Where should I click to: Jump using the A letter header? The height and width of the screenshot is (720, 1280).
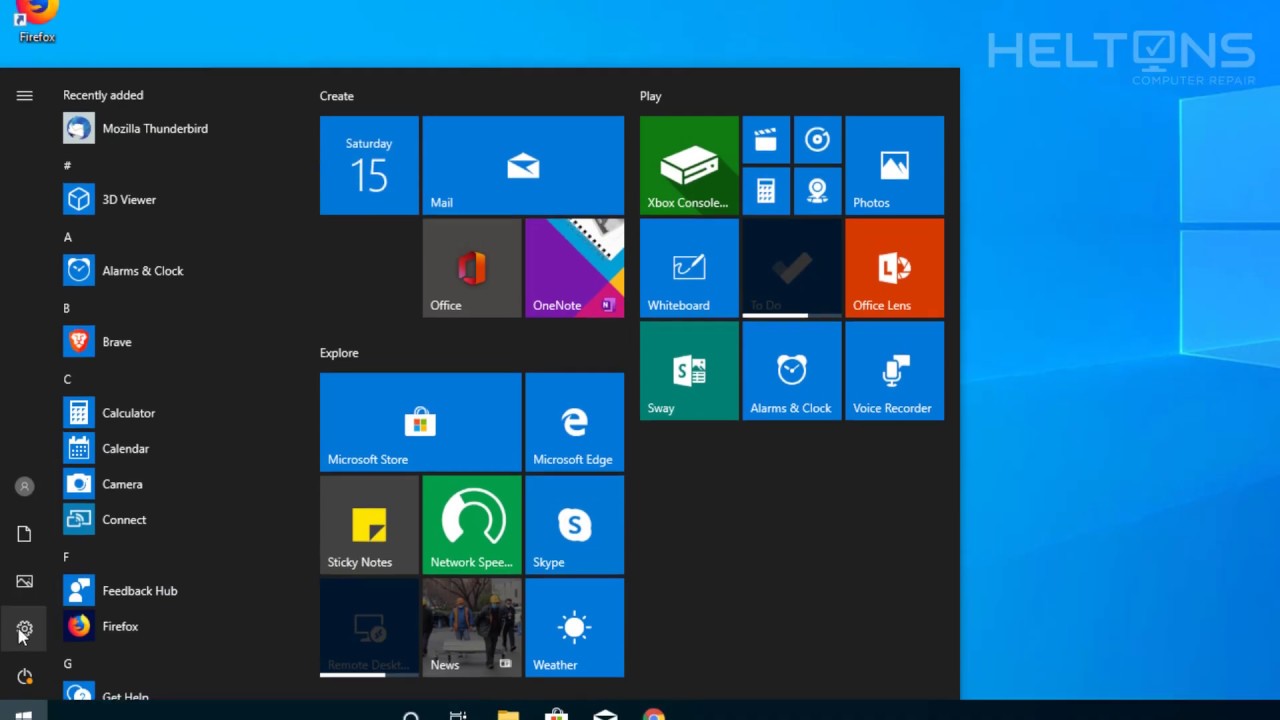coord(67,237)
